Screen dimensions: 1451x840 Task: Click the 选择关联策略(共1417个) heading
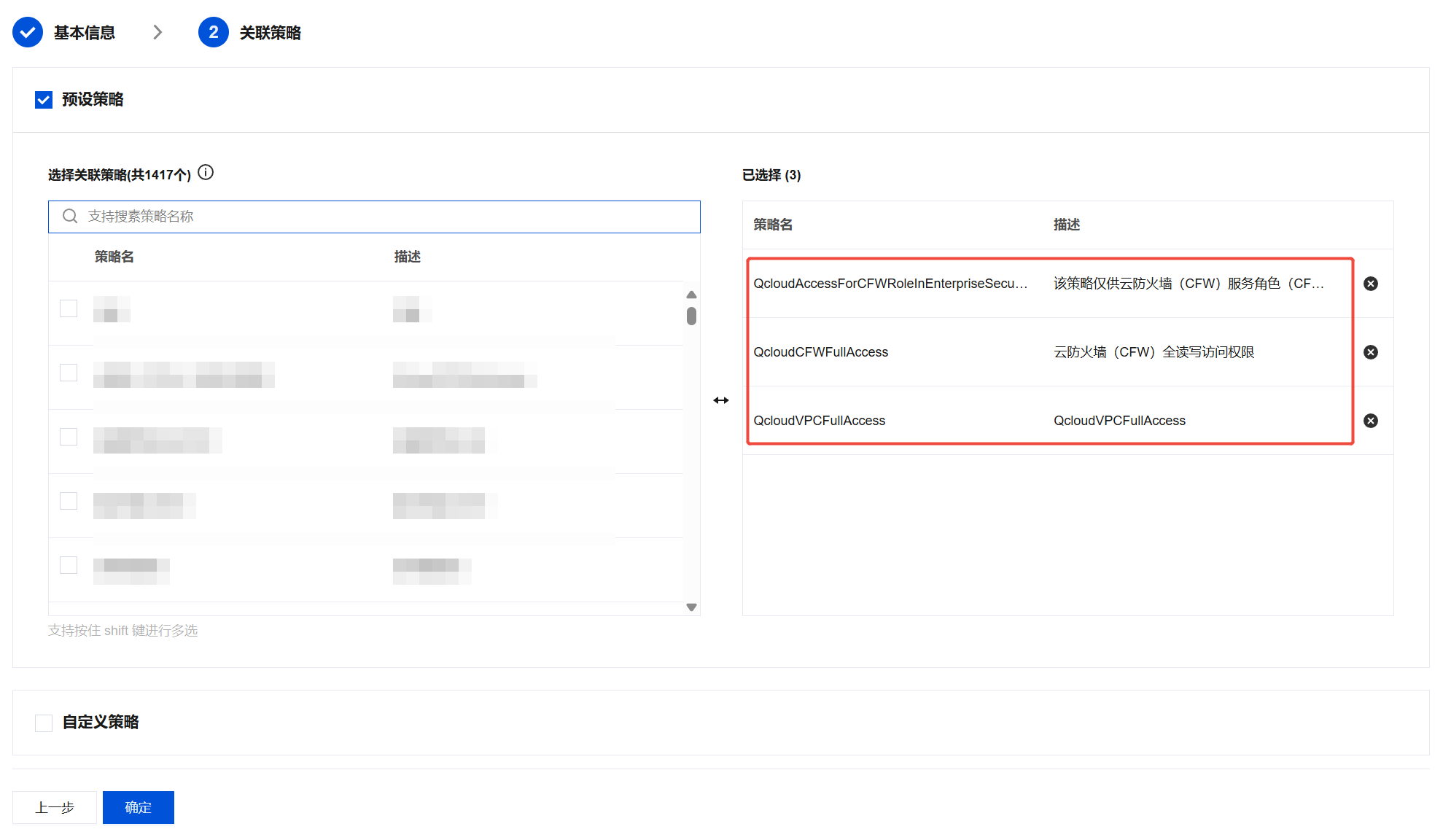click(120, 175)
